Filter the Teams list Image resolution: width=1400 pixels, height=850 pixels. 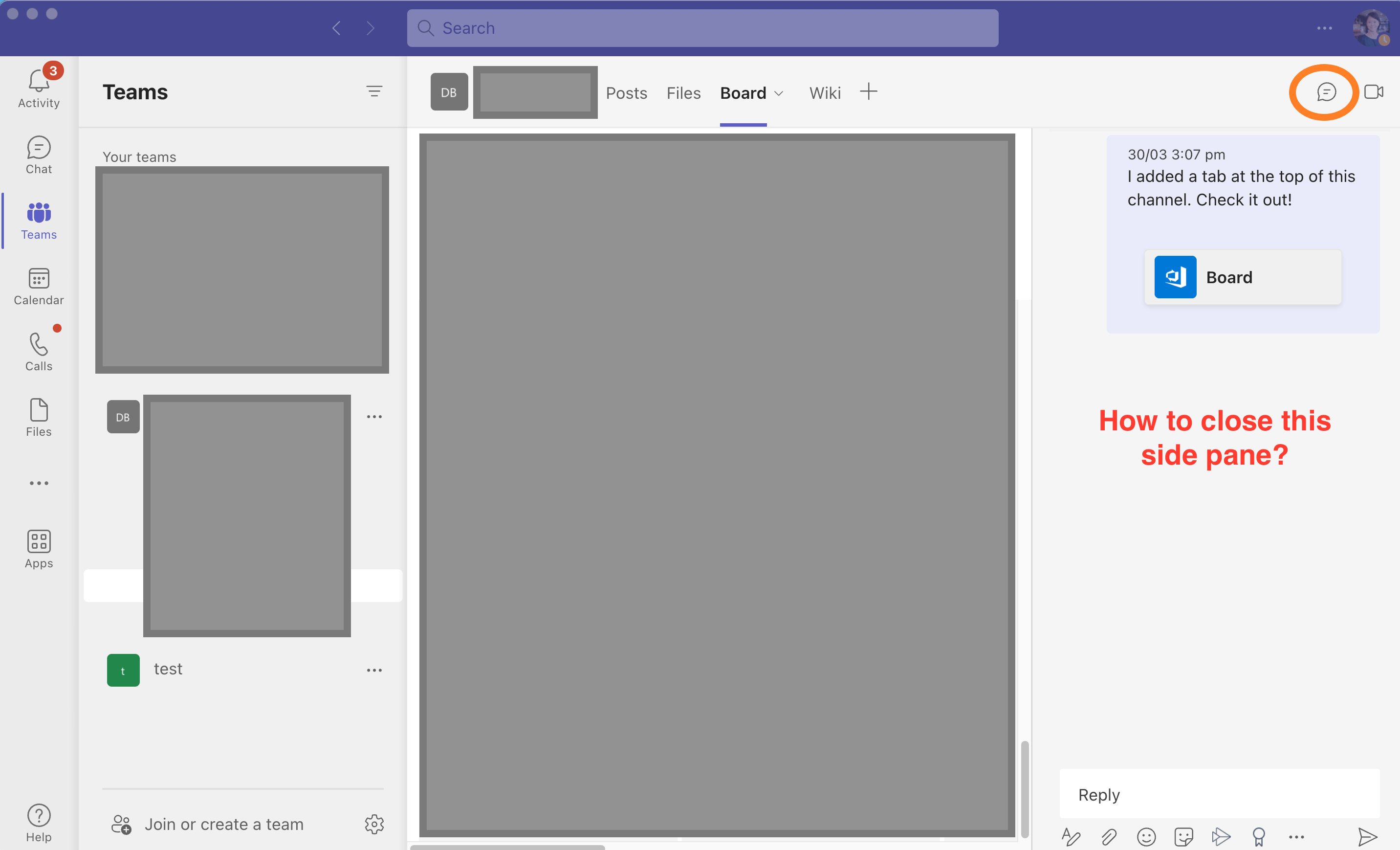tap(374, 91)
